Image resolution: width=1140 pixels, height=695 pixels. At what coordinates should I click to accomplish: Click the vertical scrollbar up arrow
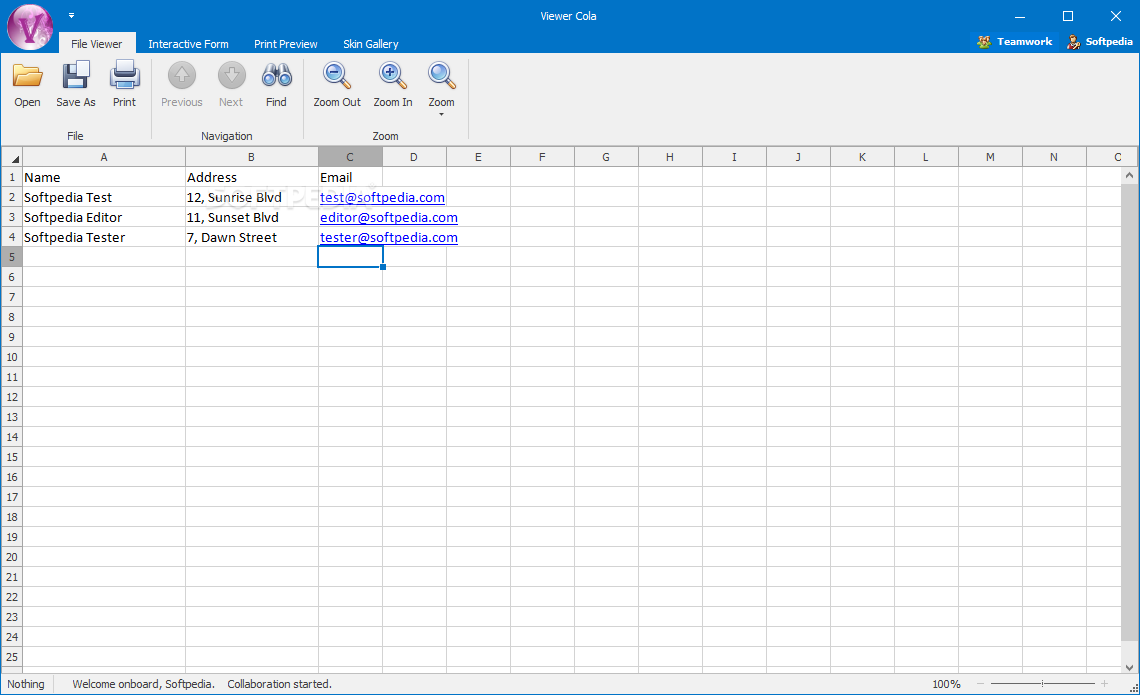1129,175
